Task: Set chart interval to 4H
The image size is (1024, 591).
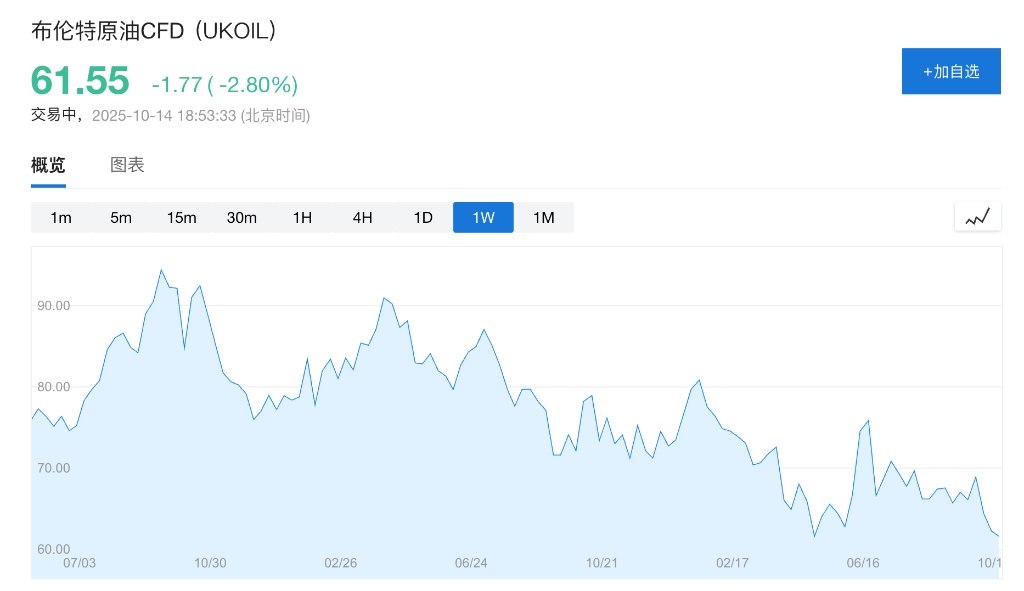Action: [362, 218]
